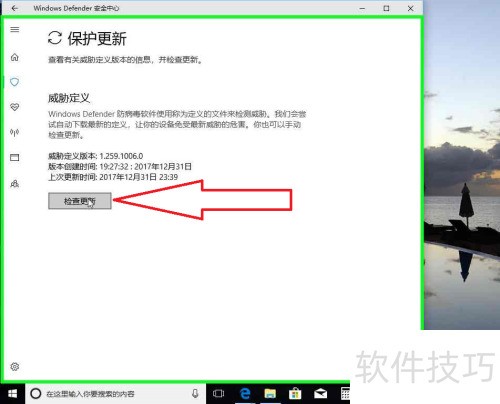Click the 上次更新时间 line
The image size is (500, 404).
click(113, 177)
